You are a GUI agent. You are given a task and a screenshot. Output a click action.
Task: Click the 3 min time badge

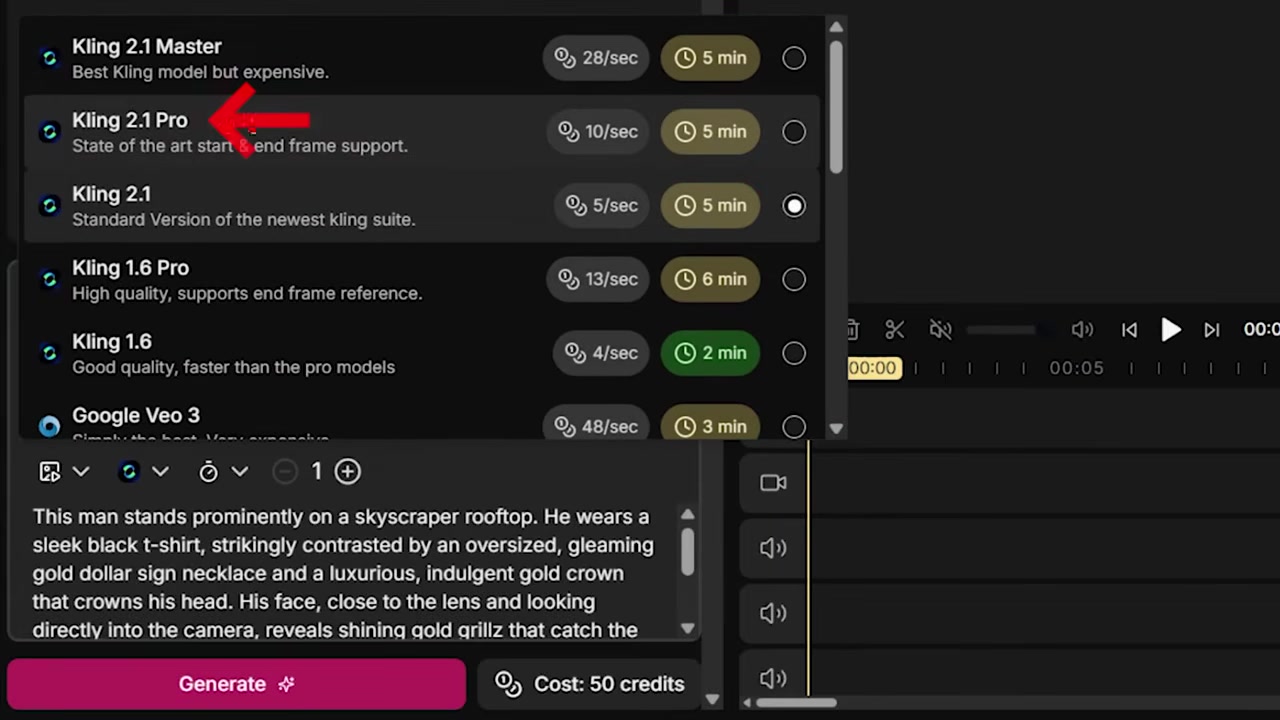pyautogui.click(x=710, y=427)
